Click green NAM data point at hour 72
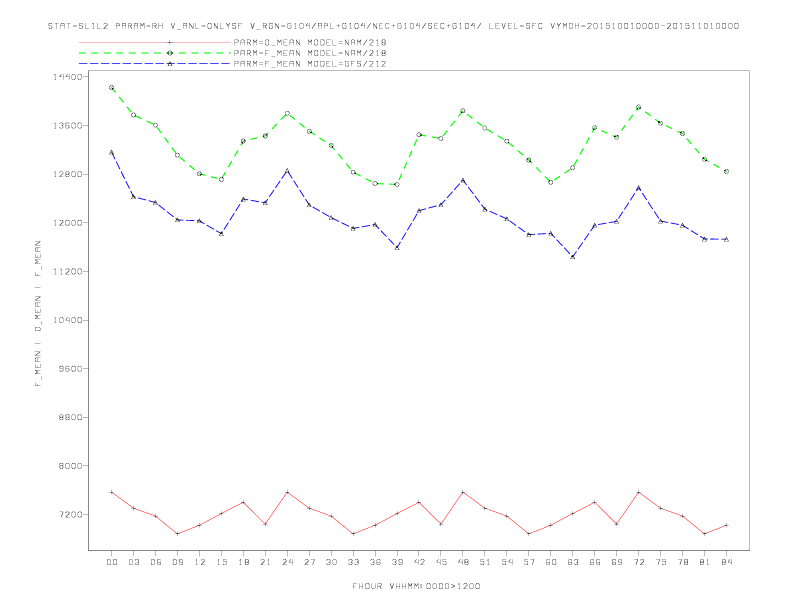This screenshot has height=612, width=792. coord(638,107)
